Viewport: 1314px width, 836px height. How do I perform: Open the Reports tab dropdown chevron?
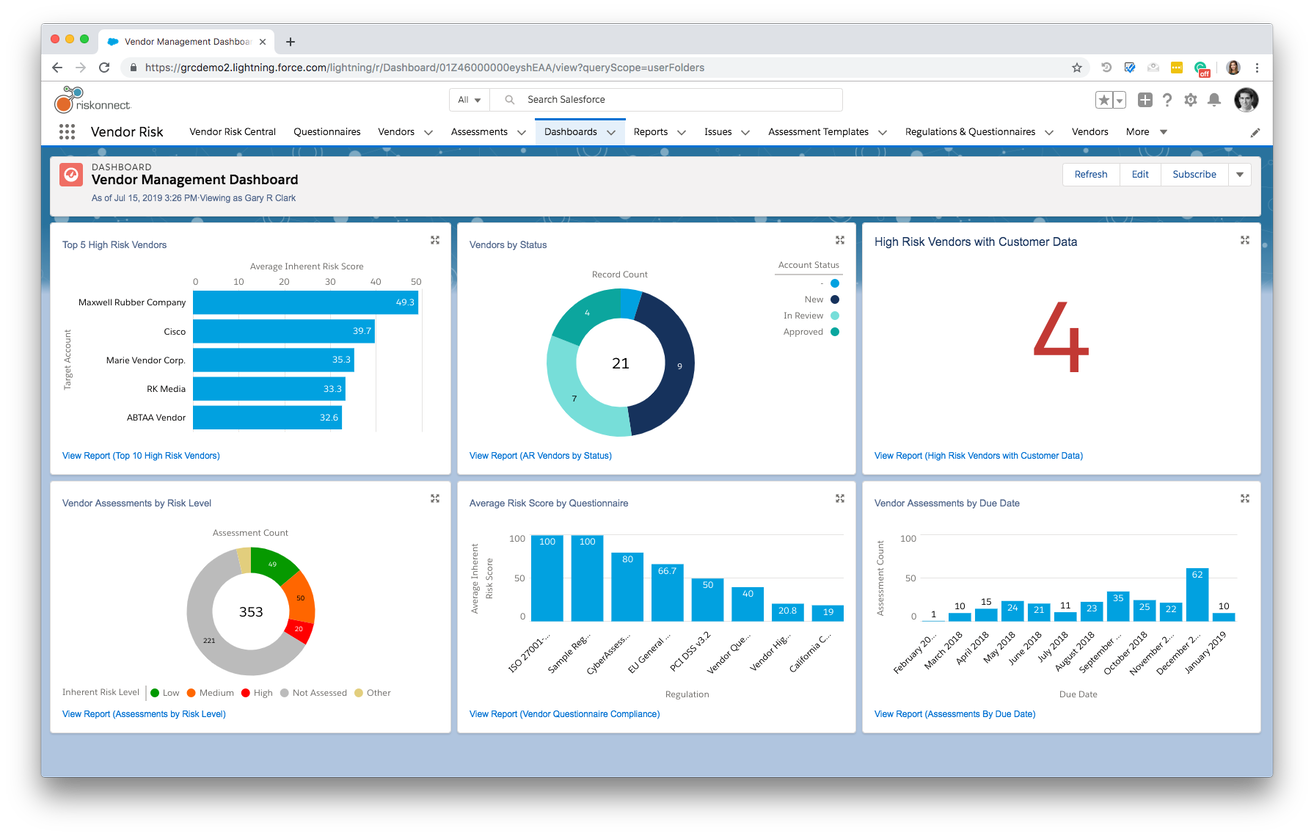(x=681, y=132)
